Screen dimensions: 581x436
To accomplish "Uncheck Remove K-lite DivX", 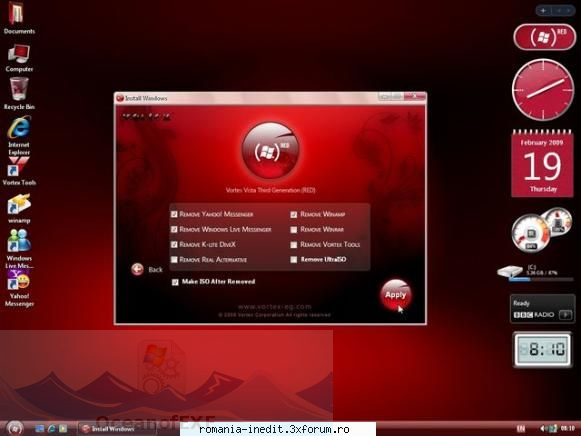I will tap(174, 244).
